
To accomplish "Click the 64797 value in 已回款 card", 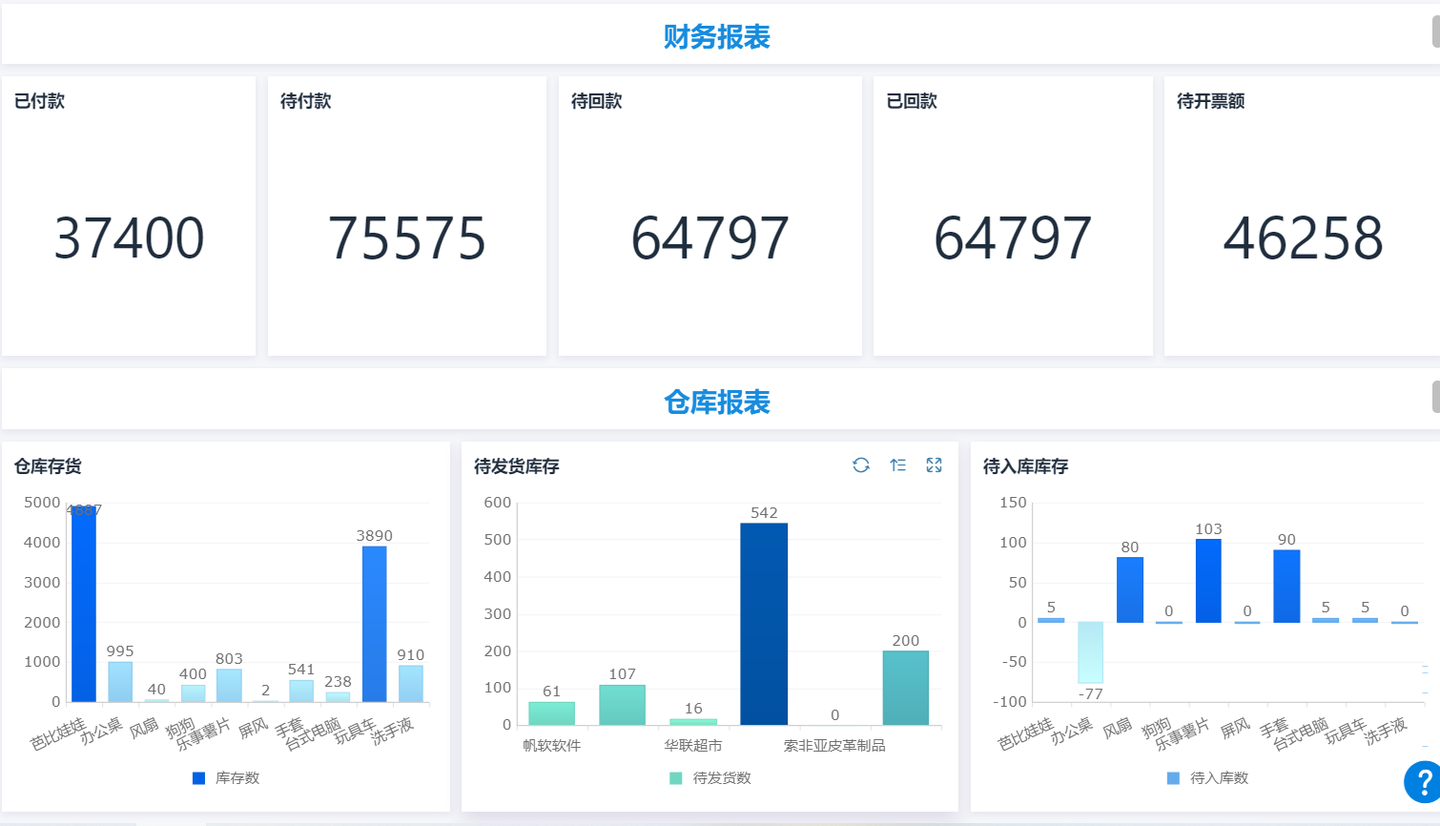I will point(1013,239).
